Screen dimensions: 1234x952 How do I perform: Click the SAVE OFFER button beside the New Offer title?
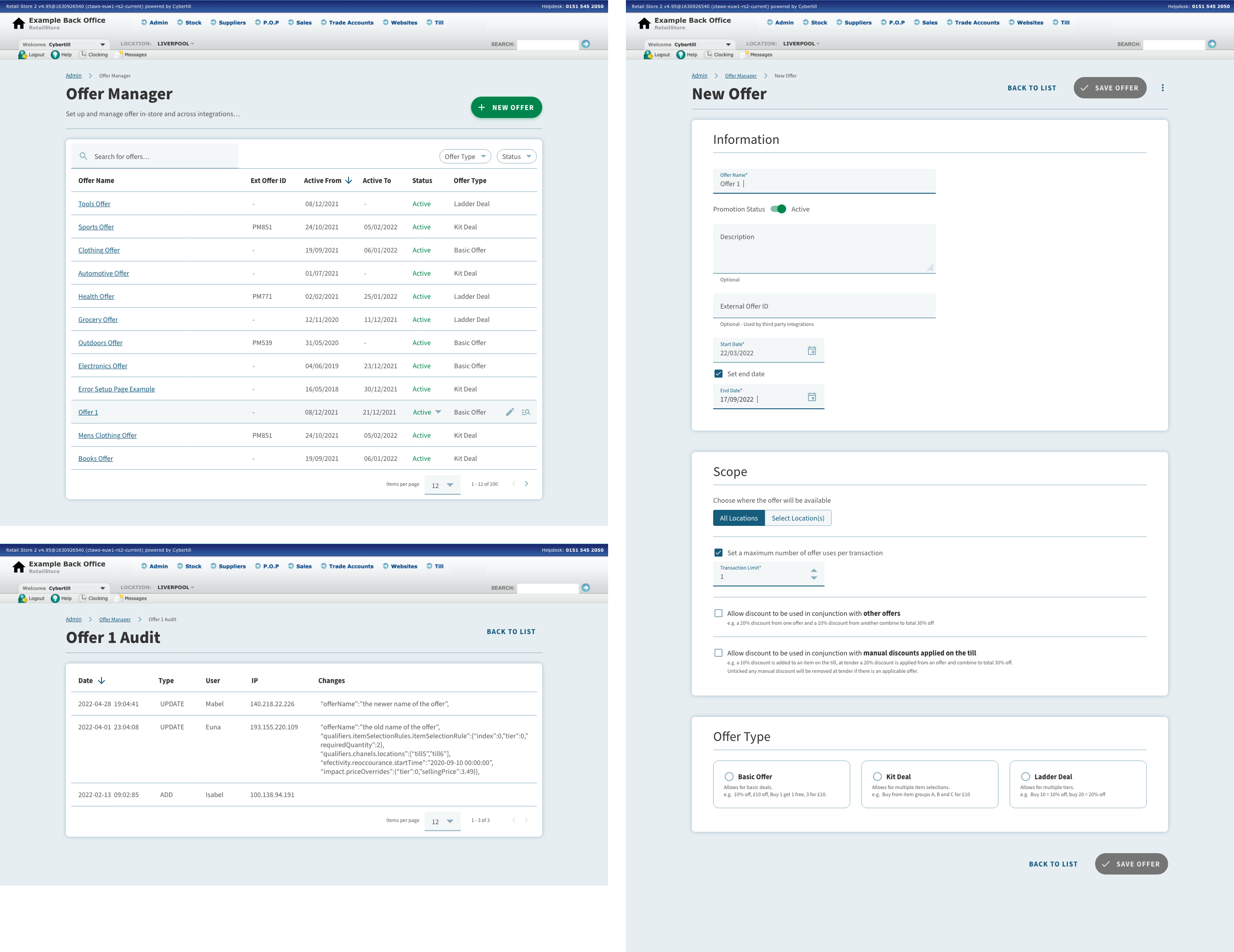1110,88
